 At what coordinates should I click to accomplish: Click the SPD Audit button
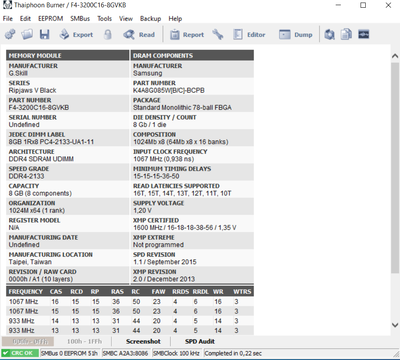[200, 341]
